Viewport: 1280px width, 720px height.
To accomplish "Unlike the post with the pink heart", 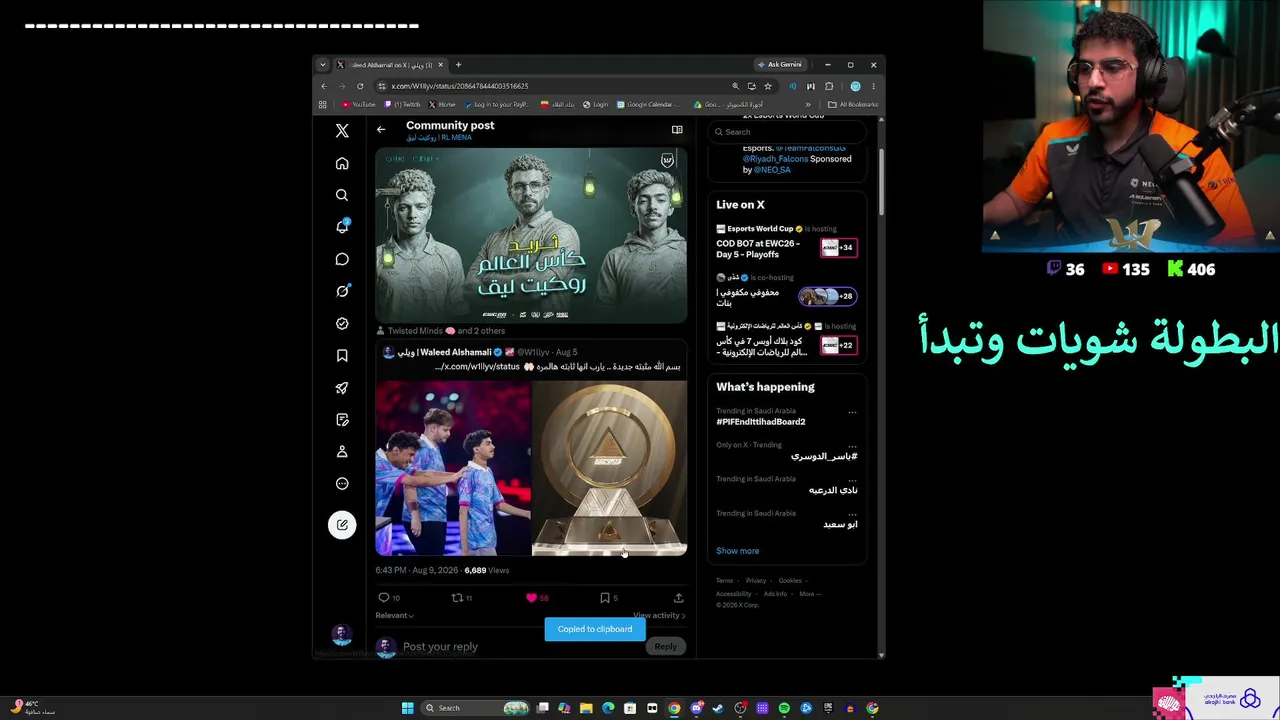I will pyautogui.click(x=531, y=598).
